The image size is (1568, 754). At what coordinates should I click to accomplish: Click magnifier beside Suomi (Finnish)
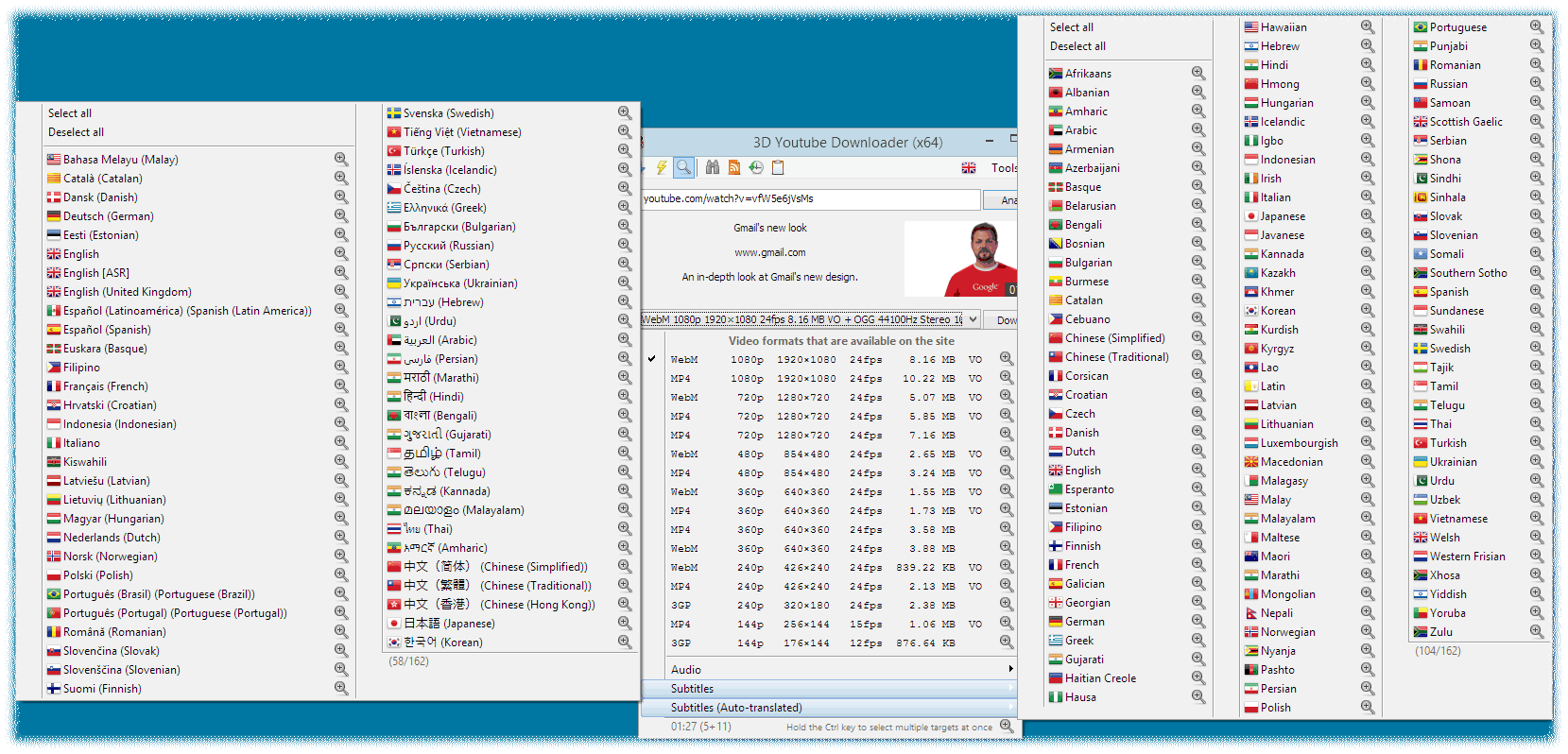341,689
